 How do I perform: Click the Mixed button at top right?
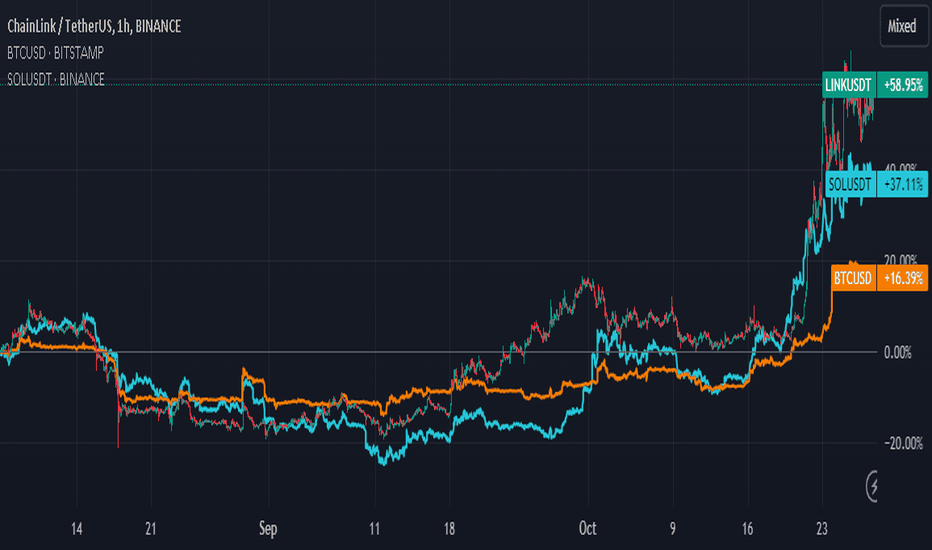(902, 26)
